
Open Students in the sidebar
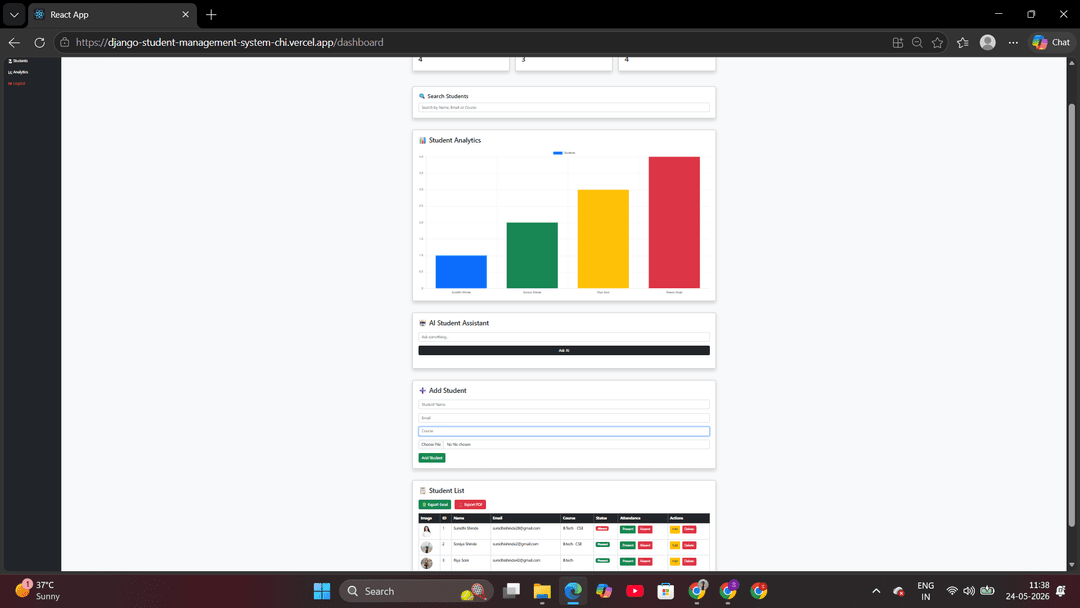[x=19, y=61]
